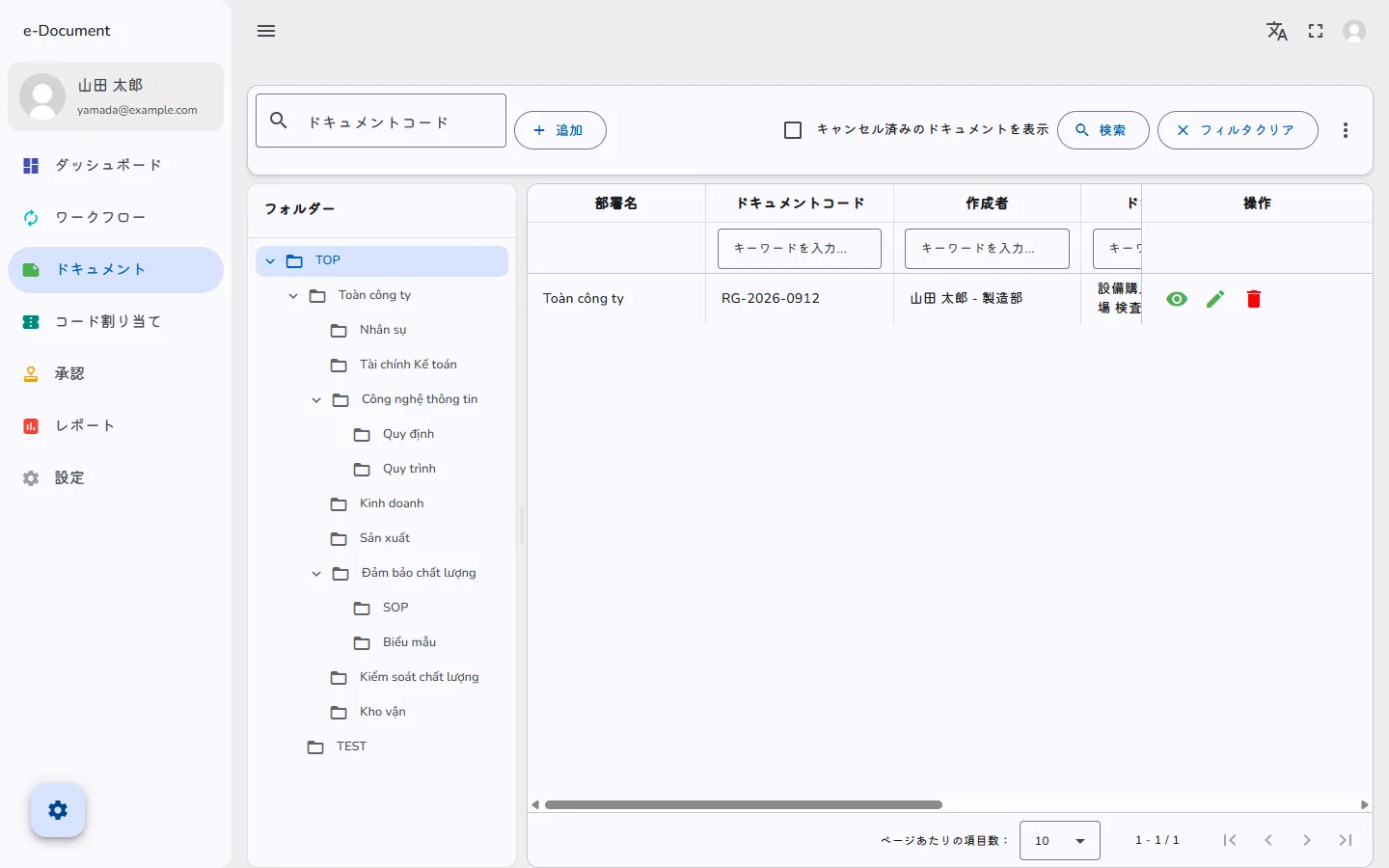Click the 追加 add button
1389x868 pixels.
[x=560, y=130]
